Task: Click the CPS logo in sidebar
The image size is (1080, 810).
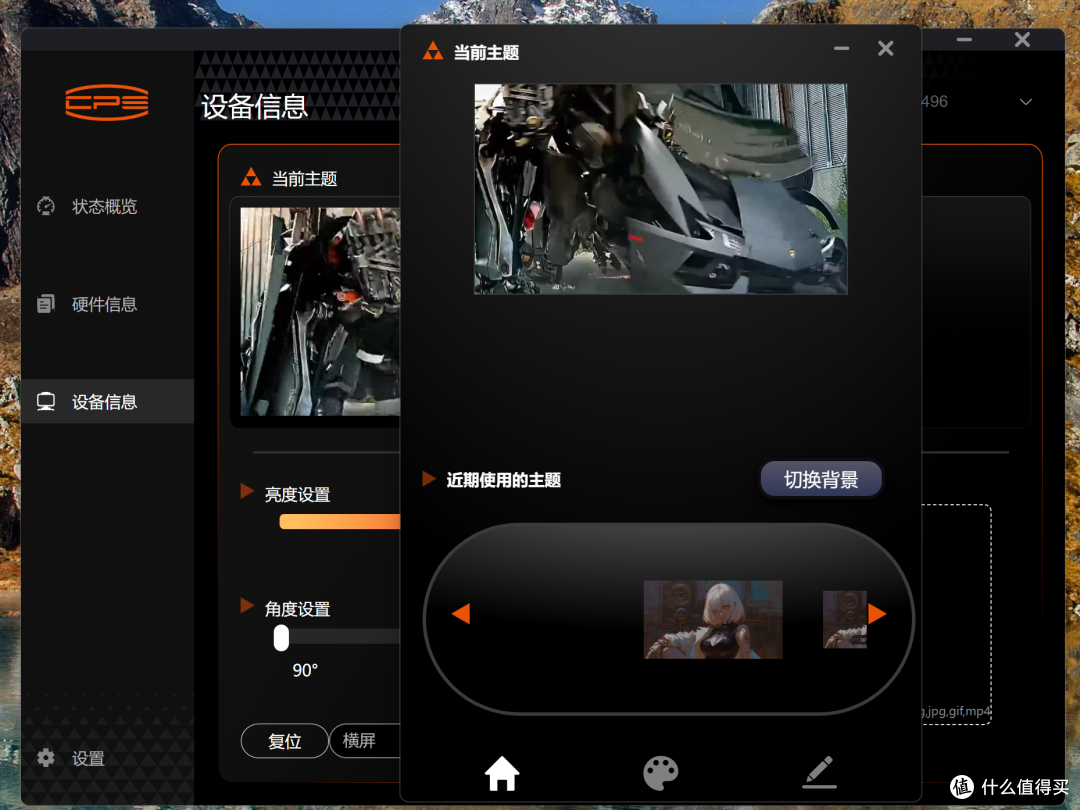Action: click(x=107, y=103)
